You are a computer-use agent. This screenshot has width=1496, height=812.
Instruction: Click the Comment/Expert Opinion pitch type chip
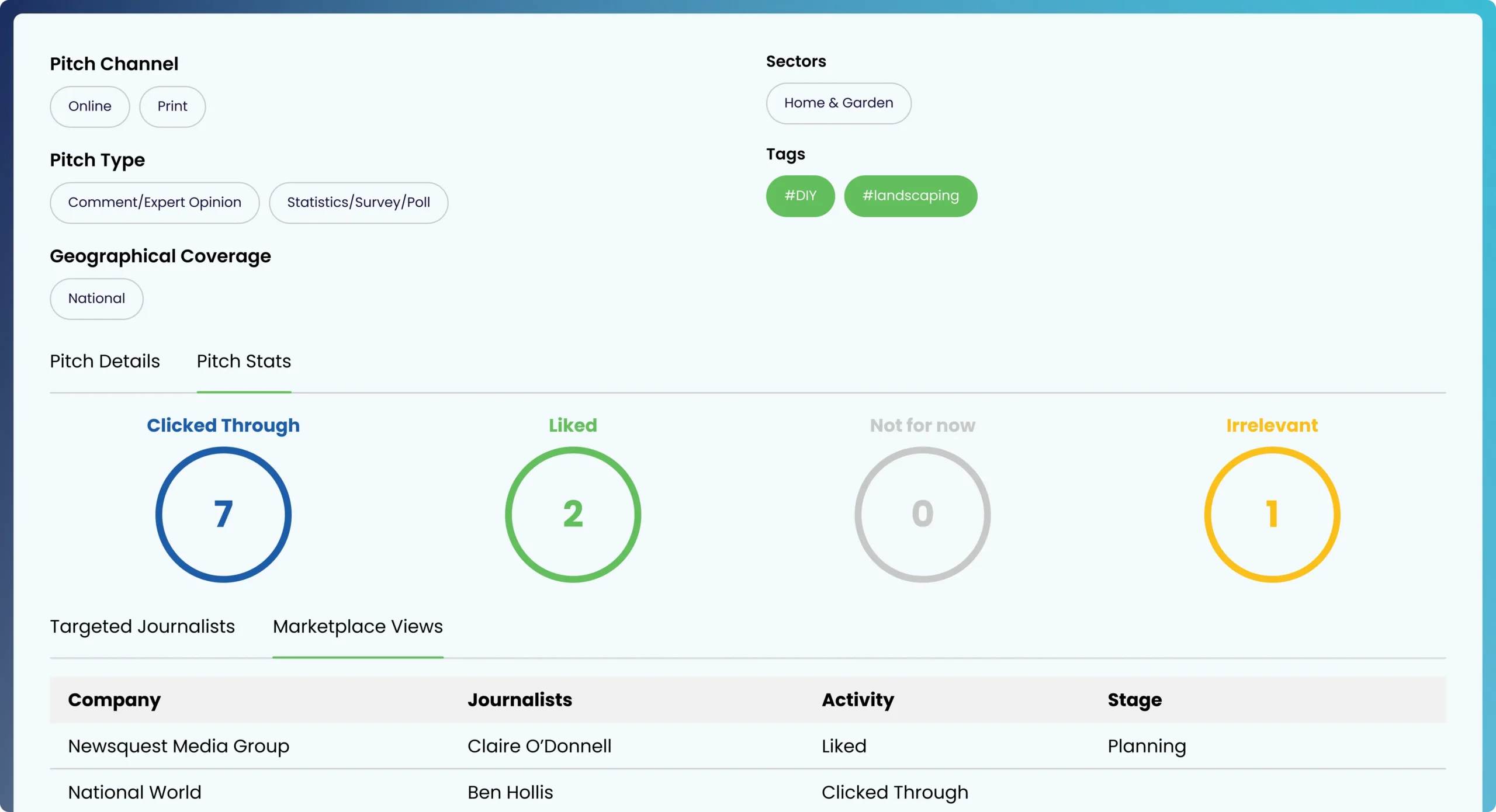pos(154,202)
